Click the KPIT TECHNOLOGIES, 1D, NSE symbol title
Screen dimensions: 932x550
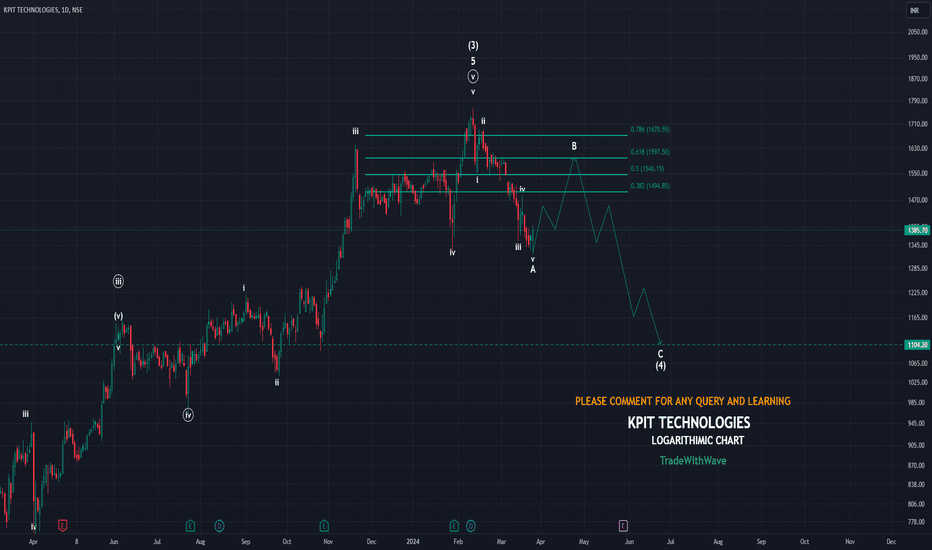click(43, 10)
